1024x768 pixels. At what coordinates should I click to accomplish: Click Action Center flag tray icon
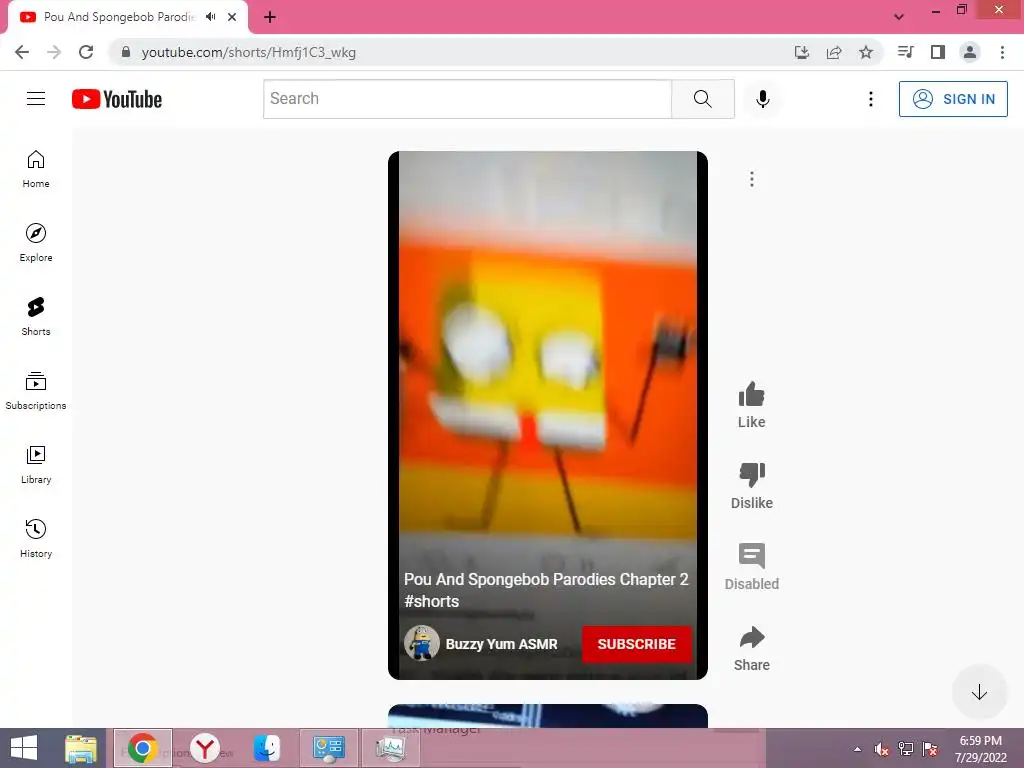930,749
